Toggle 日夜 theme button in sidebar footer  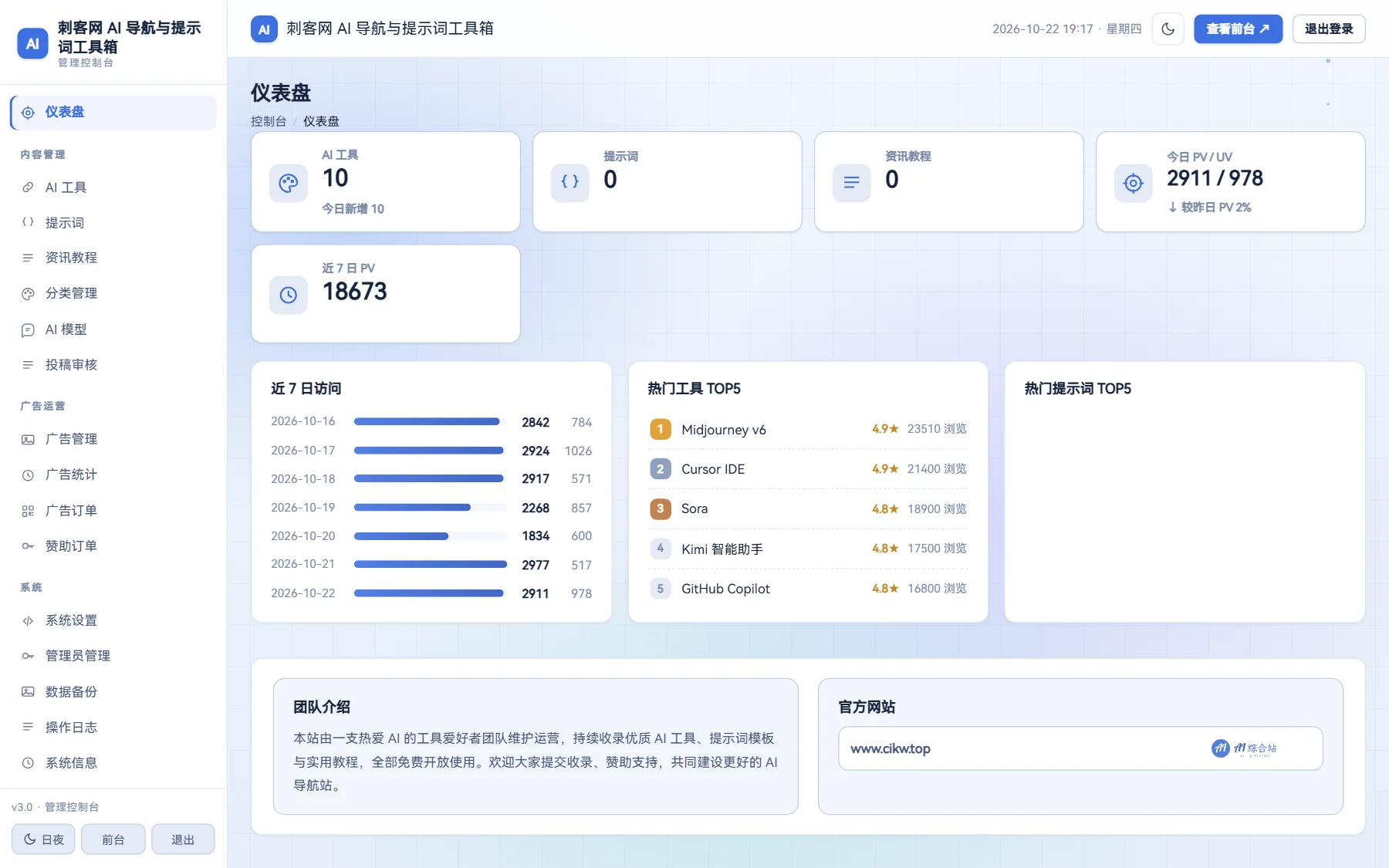43,839
